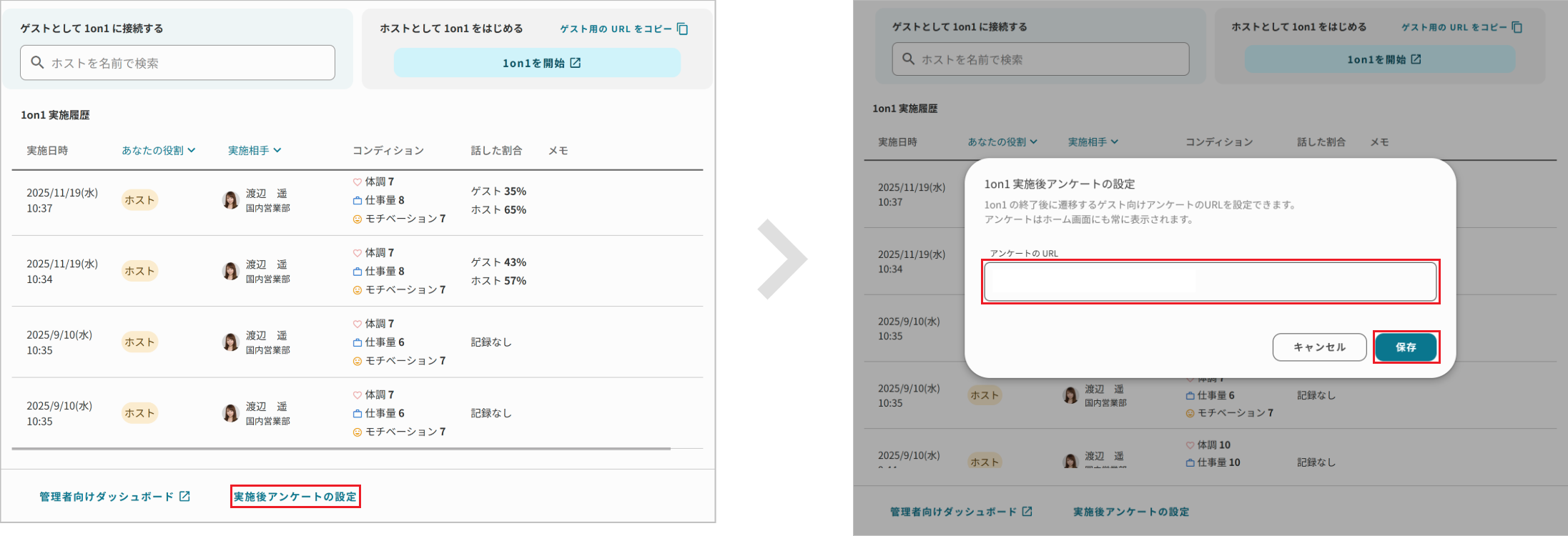Expand あなたの役割 filter on the undimmed page
The height and width of the screenshot is (536, 1568).
coord(158,151)
